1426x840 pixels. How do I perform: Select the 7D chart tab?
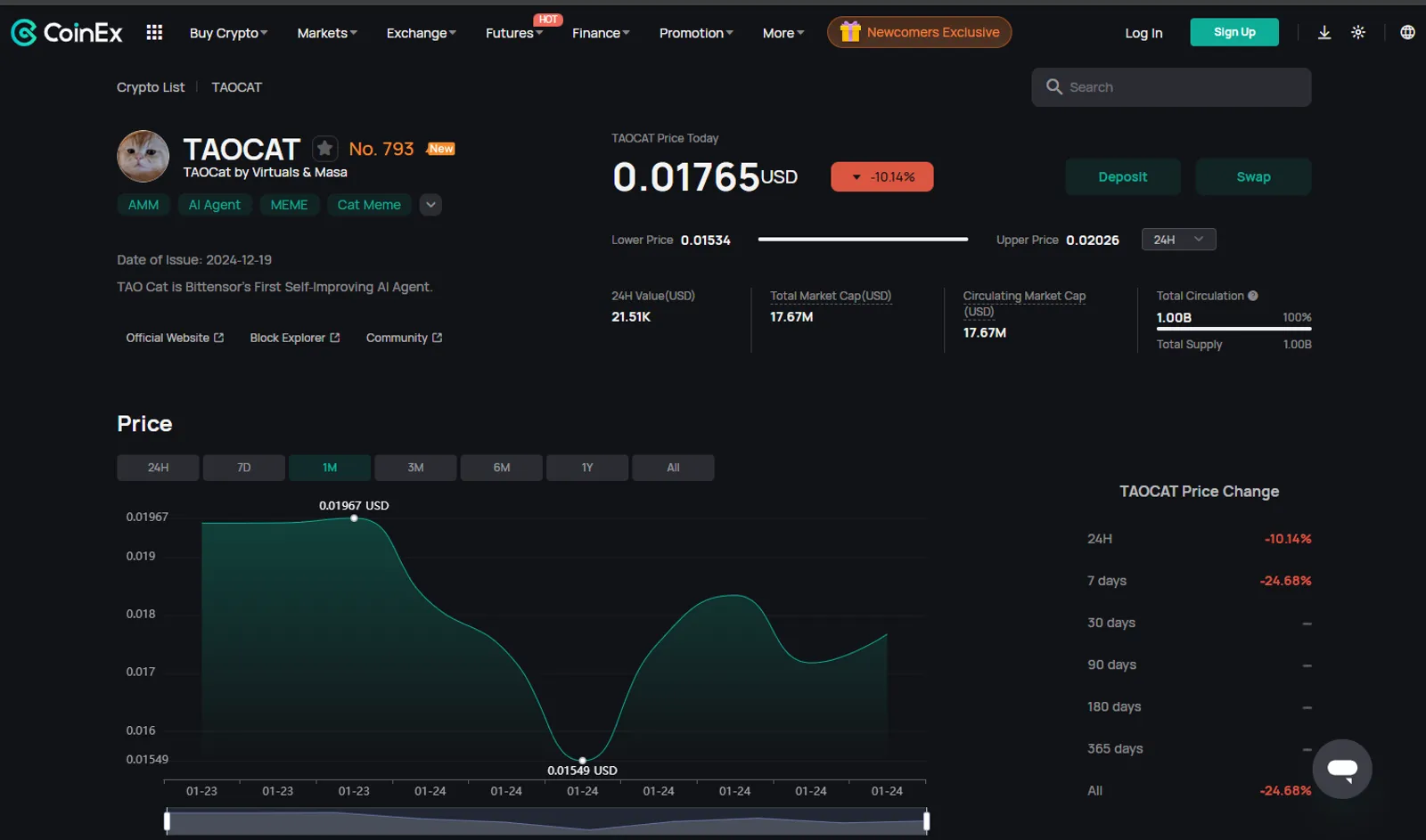[x=243, y=468]
